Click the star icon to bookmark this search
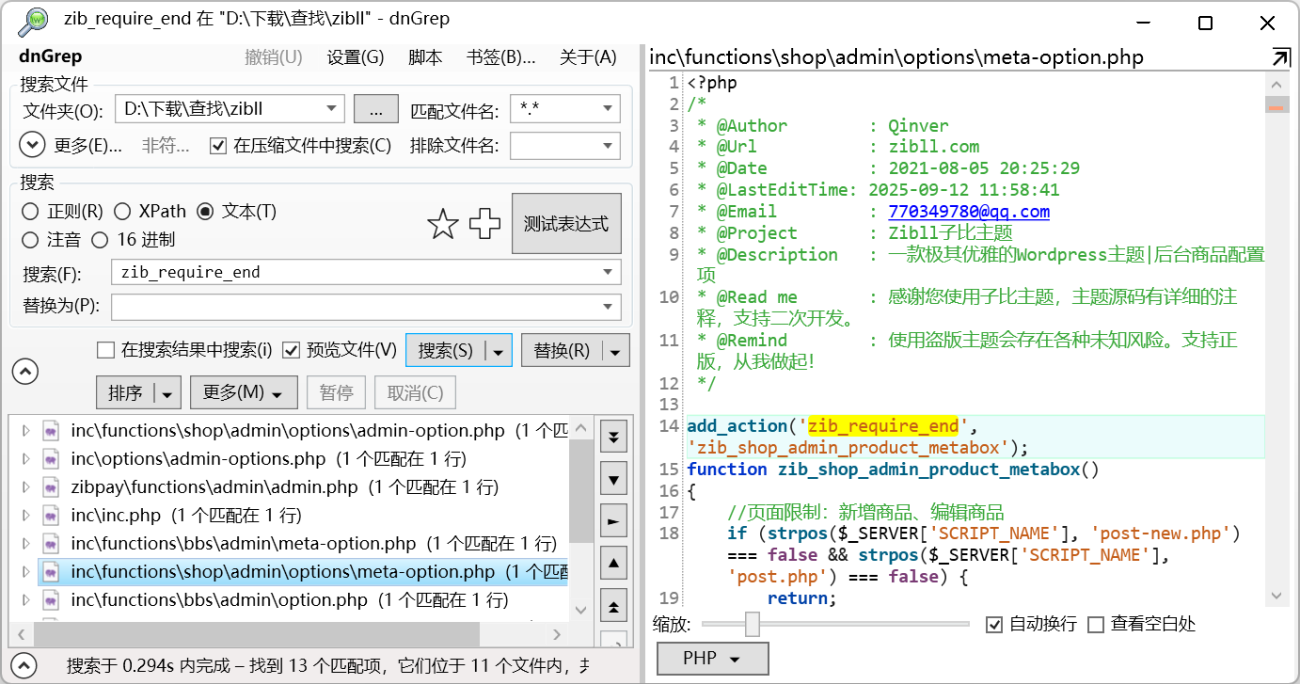 pyautogui.click(x=443, y=224)
